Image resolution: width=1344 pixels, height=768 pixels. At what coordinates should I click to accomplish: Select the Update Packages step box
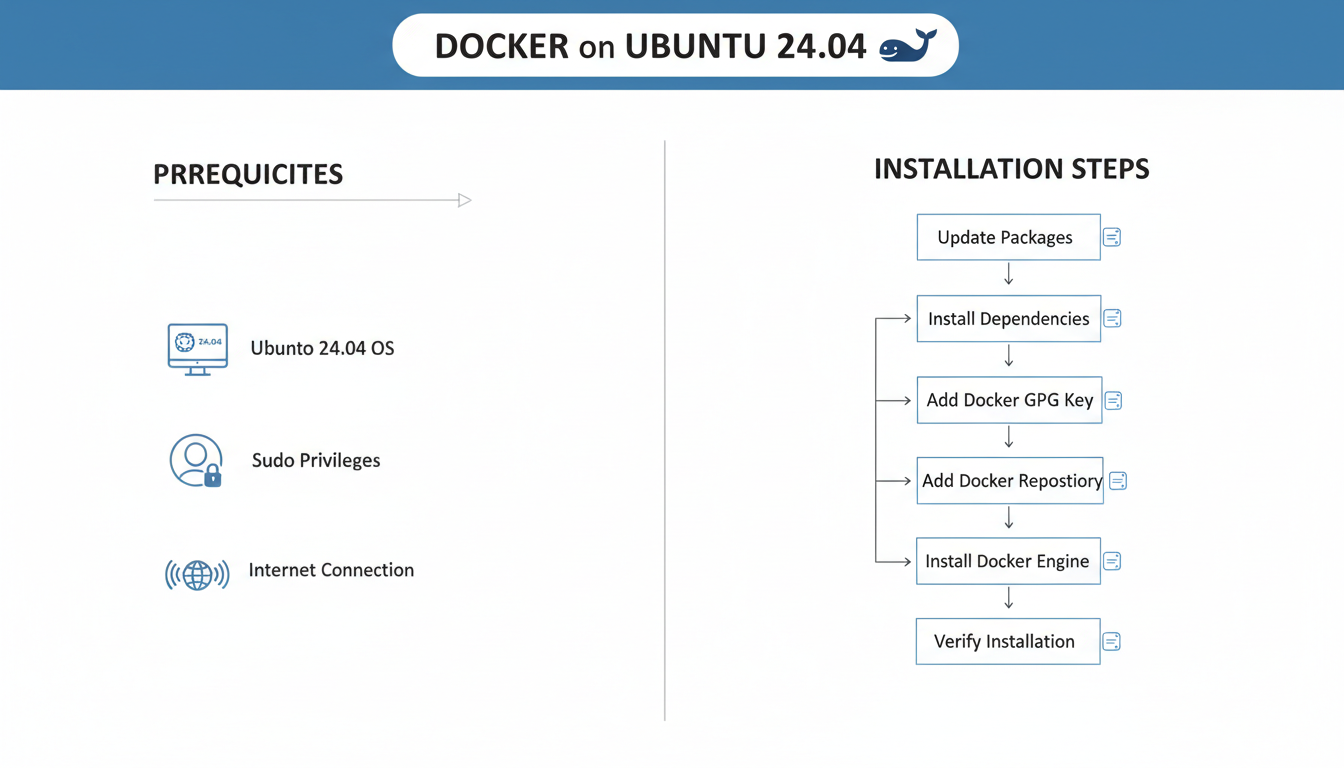pos(1008,237)
